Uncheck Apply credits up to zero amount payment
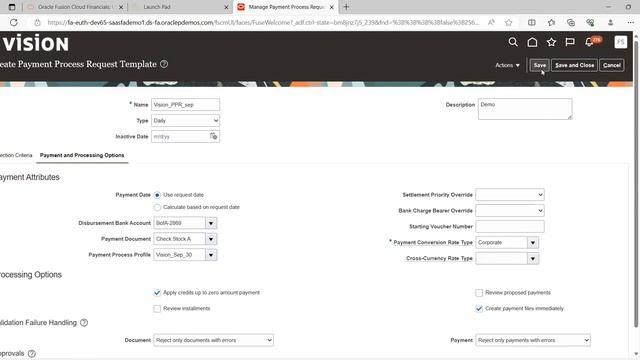Viewport: 640px width, 360px height. point(157,293)
